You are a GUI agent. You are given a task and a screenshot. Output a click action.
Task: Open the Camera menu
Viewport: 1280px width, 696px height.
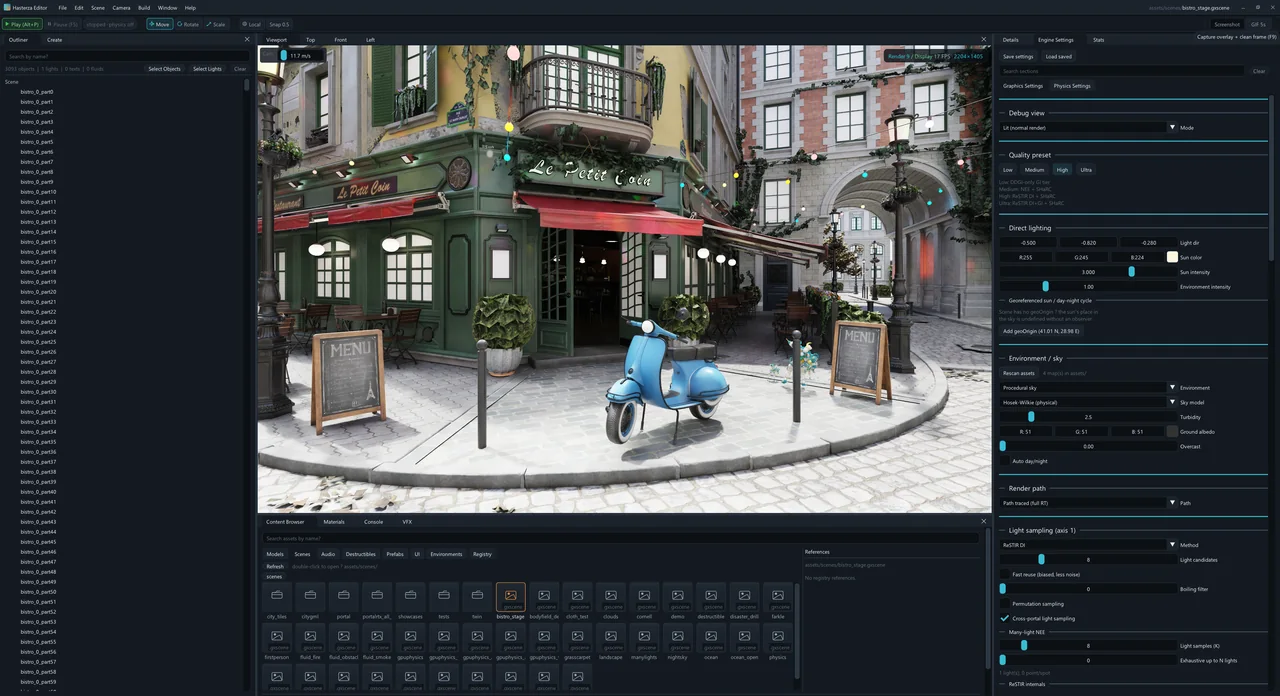coord(121,8)
